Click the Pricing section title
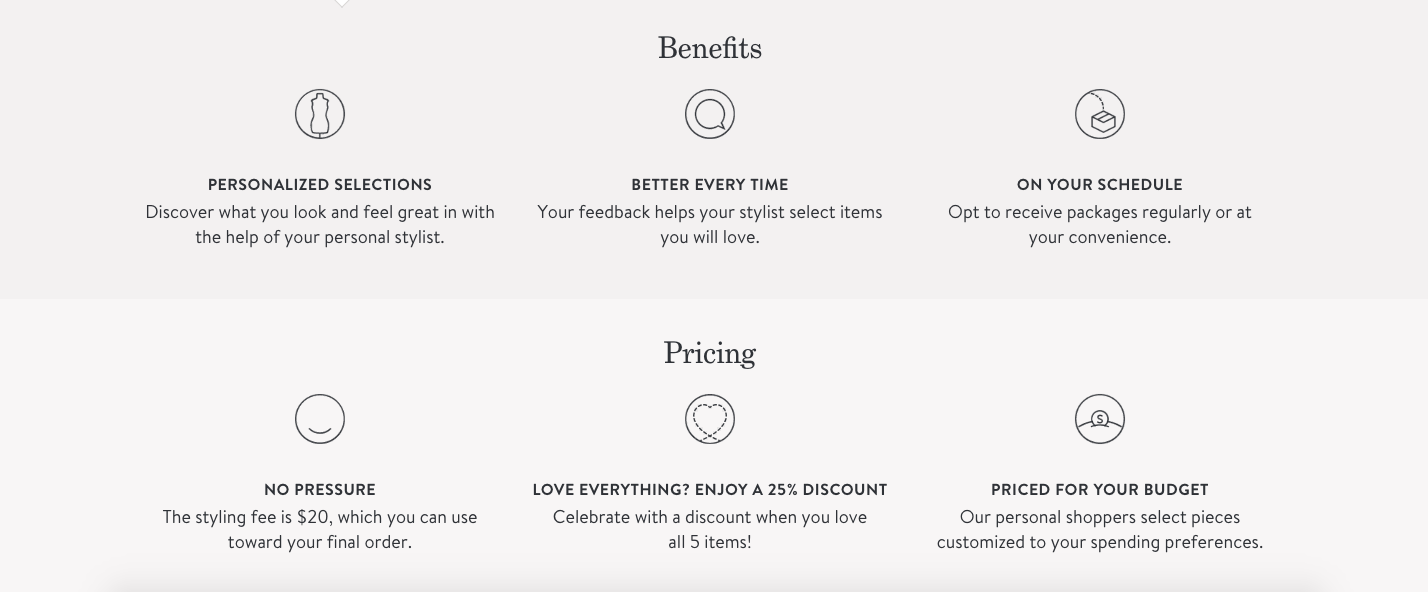Image resolution: width=1428 pixels, height=592 pixels. pyautogui.click(x=710, y=353)
